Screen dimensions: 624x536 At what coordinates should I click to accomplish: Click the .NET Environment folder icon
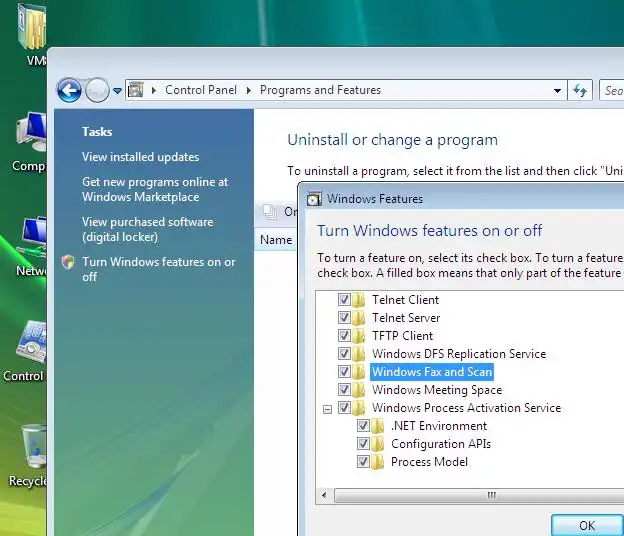pos(377,426)
